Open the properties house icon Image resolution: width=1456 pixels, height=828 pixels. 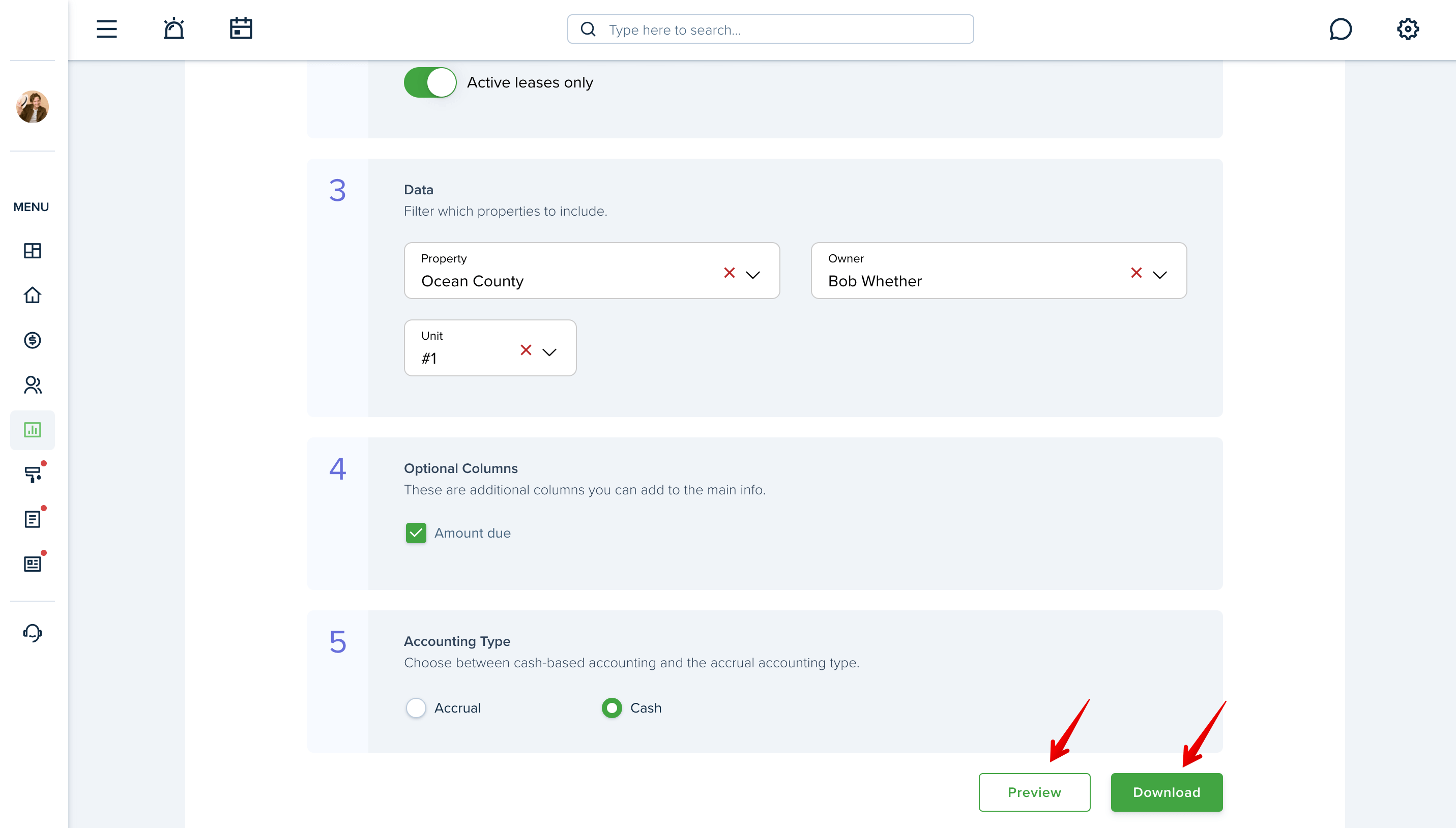tap(33, 295)
